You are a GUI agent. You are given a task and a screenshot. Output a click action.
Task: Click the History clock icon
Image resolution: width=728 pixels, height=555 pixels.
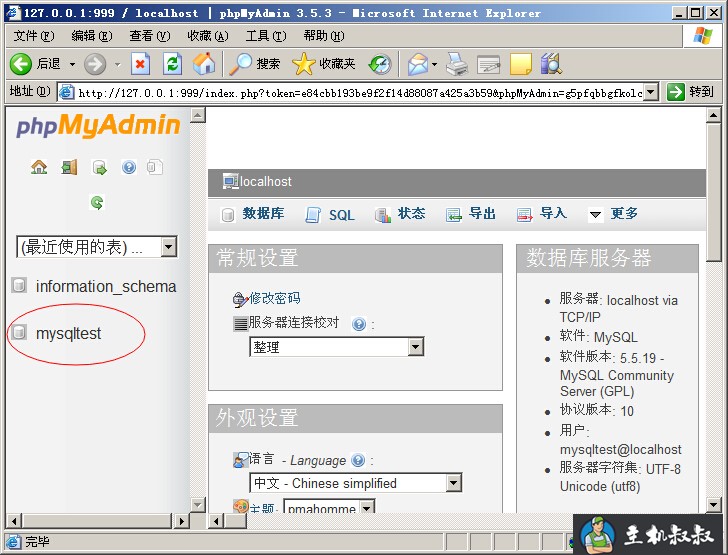[380, 64]
